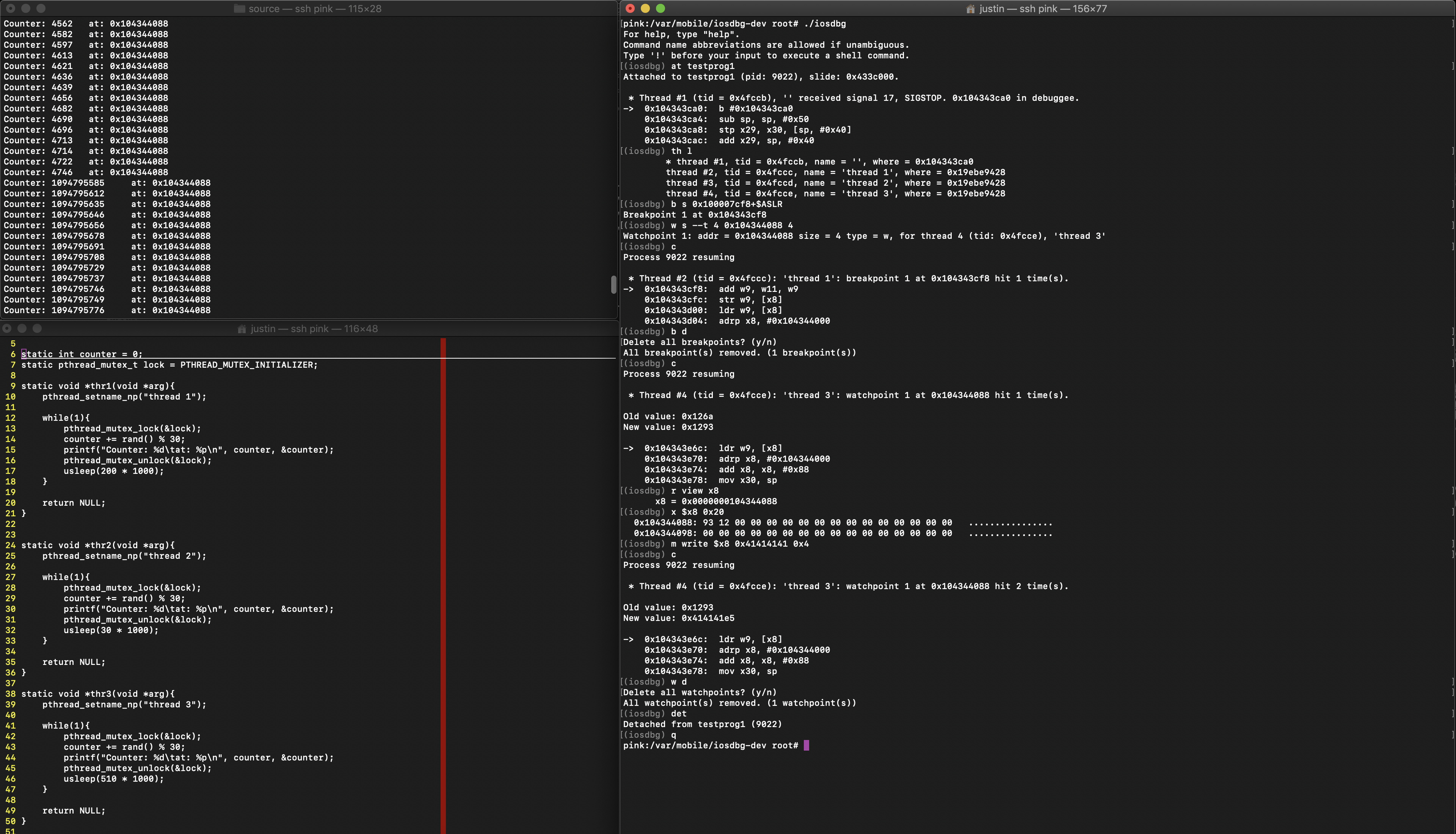Click the folder icon in source terminal title
Screen dimensions: 1456x834
tap(239, 9)
